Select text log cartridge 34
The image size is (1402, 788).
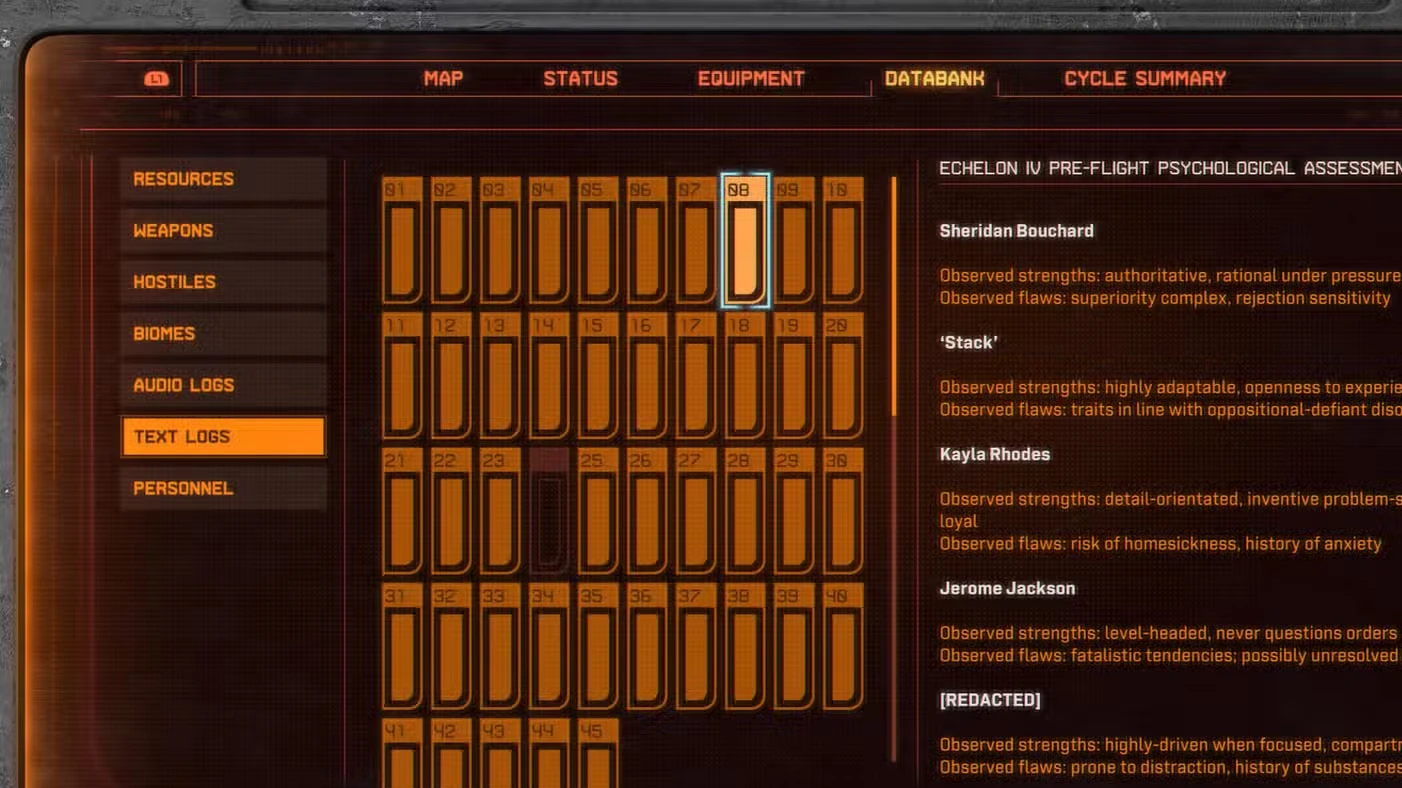tap(549, 647)
